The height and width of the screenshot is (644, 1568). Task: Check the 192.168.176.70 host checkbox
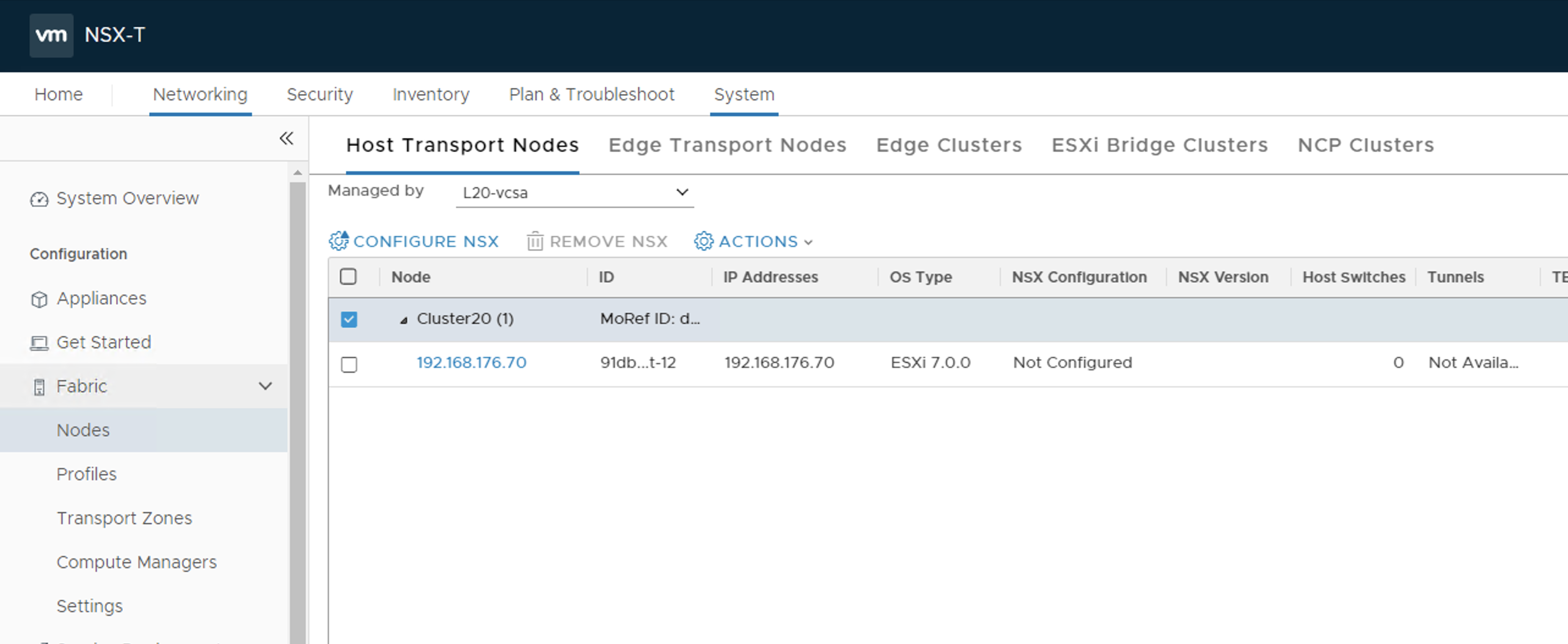(x=349, y=364)
